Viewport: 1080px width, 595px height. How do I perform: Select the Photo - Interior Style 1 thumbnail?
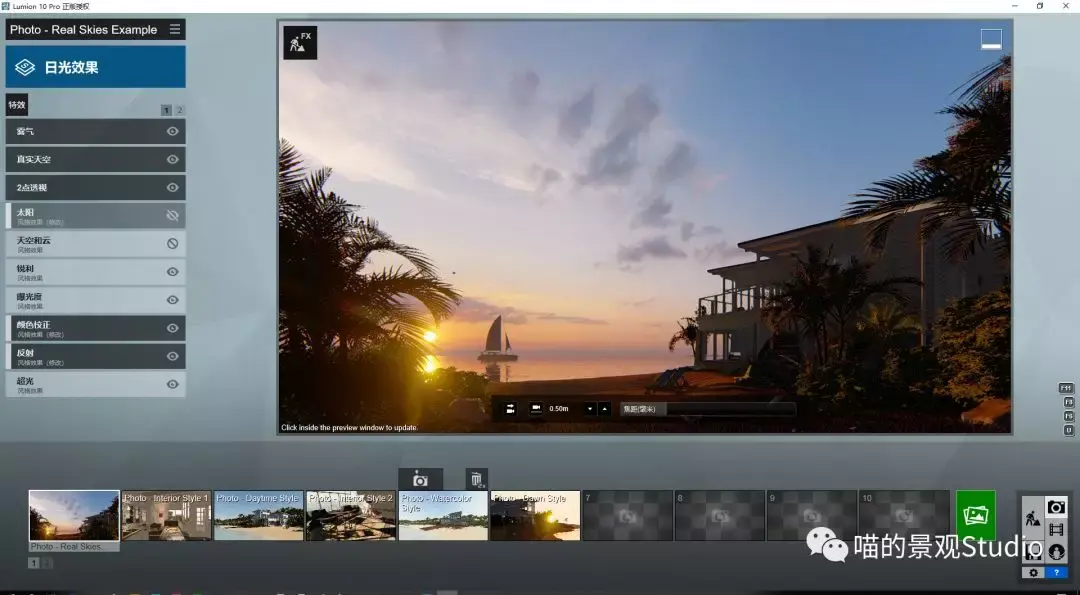167,515
